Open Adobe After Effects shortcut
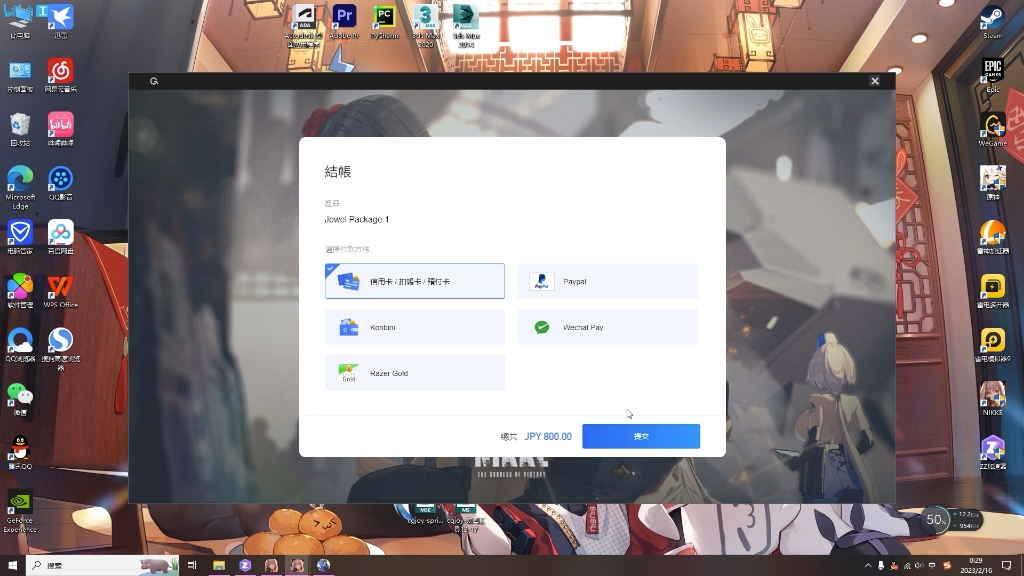 [304, 18]
